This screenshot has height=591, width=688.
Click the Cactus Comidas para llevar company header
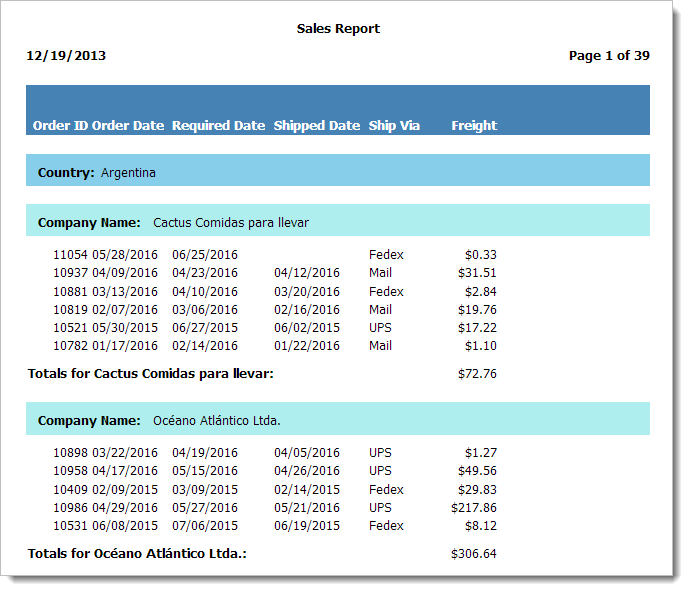point(230,223)
